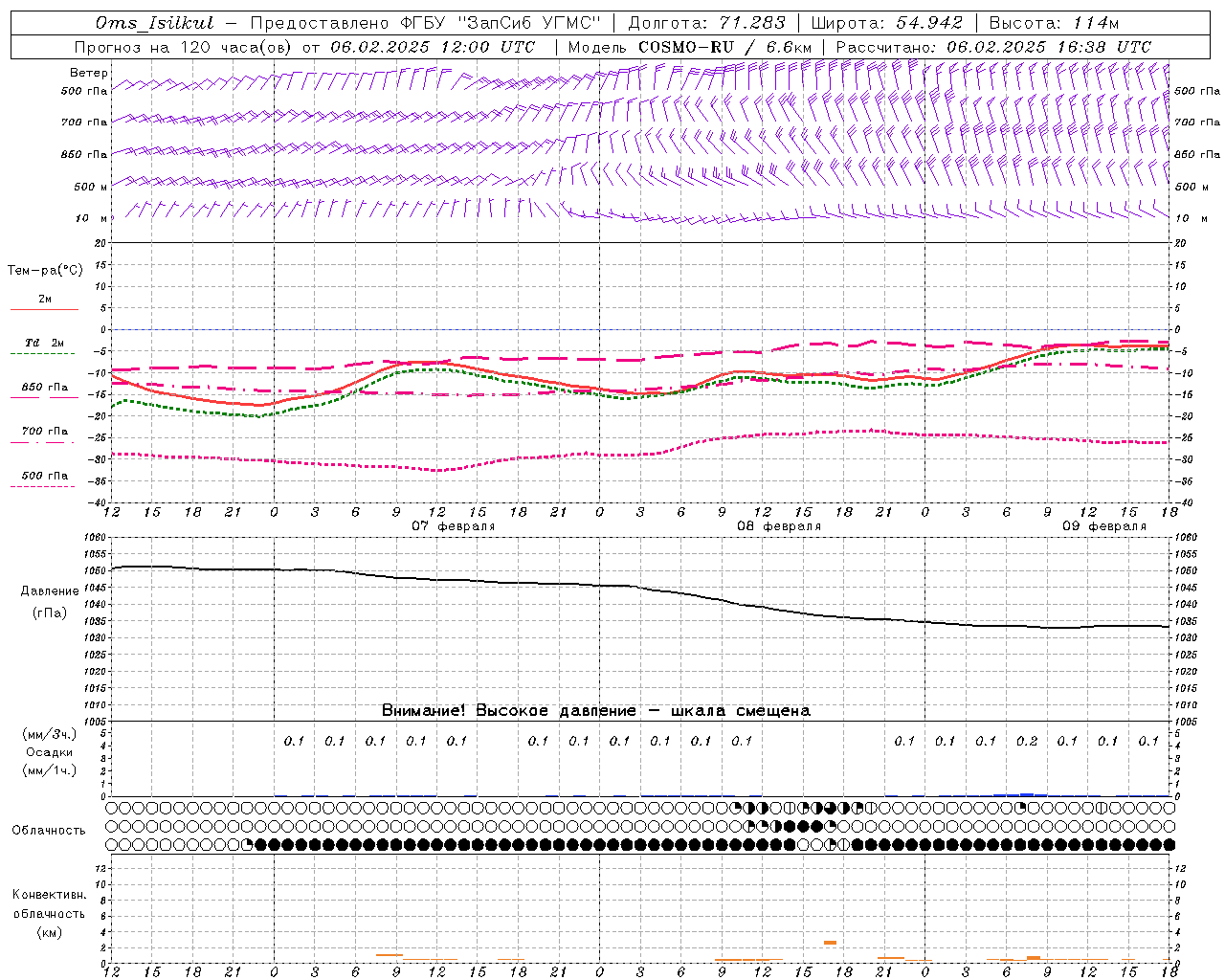Click the Конвективн. convective cloud label
The height and width of the screenshot is (980, 1225).
pyautogui.click(x=50, y=895)
